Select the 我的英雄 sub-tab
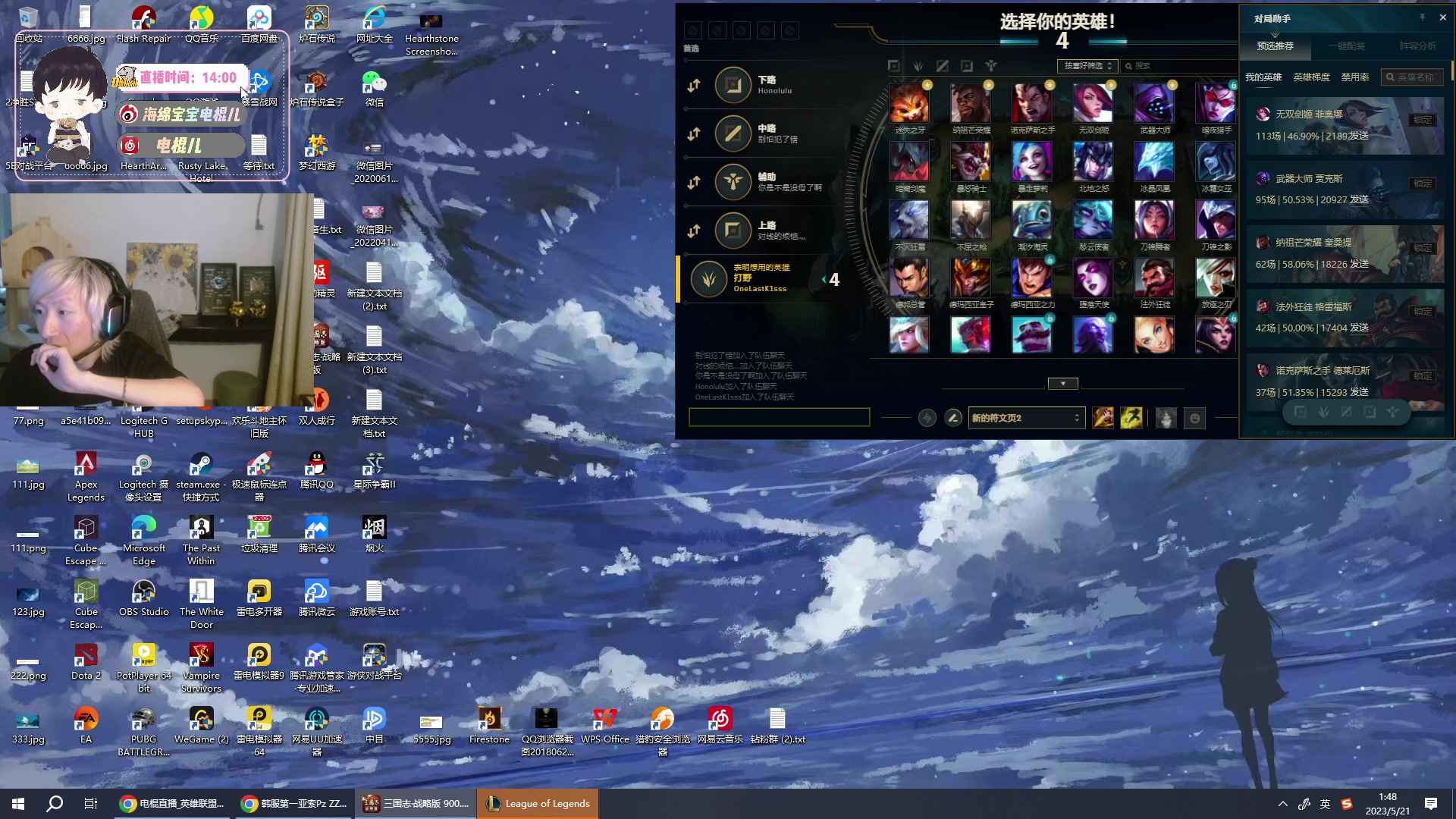 pyautogui.click(x=1263, y=77)
